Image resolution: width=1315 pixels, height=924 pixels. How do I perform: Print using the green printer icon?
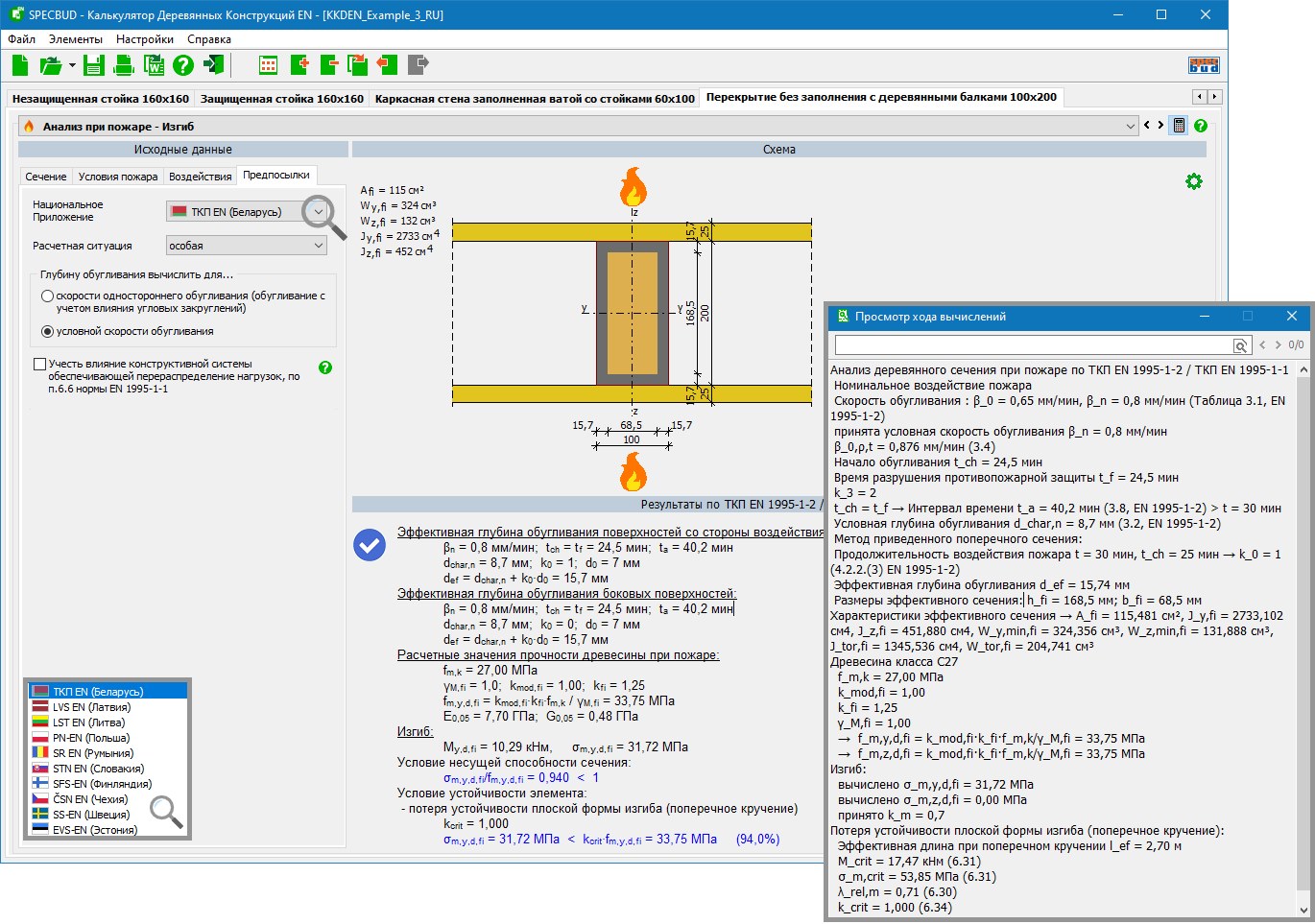click(124, 65)
